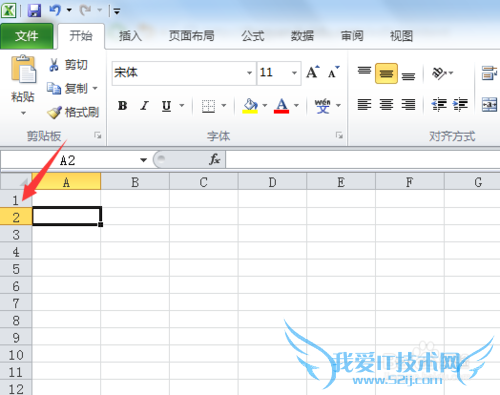Open the undo history dropdown
Image resolution: width=500 pixels, height=395 pixels.
pos(69,10)
